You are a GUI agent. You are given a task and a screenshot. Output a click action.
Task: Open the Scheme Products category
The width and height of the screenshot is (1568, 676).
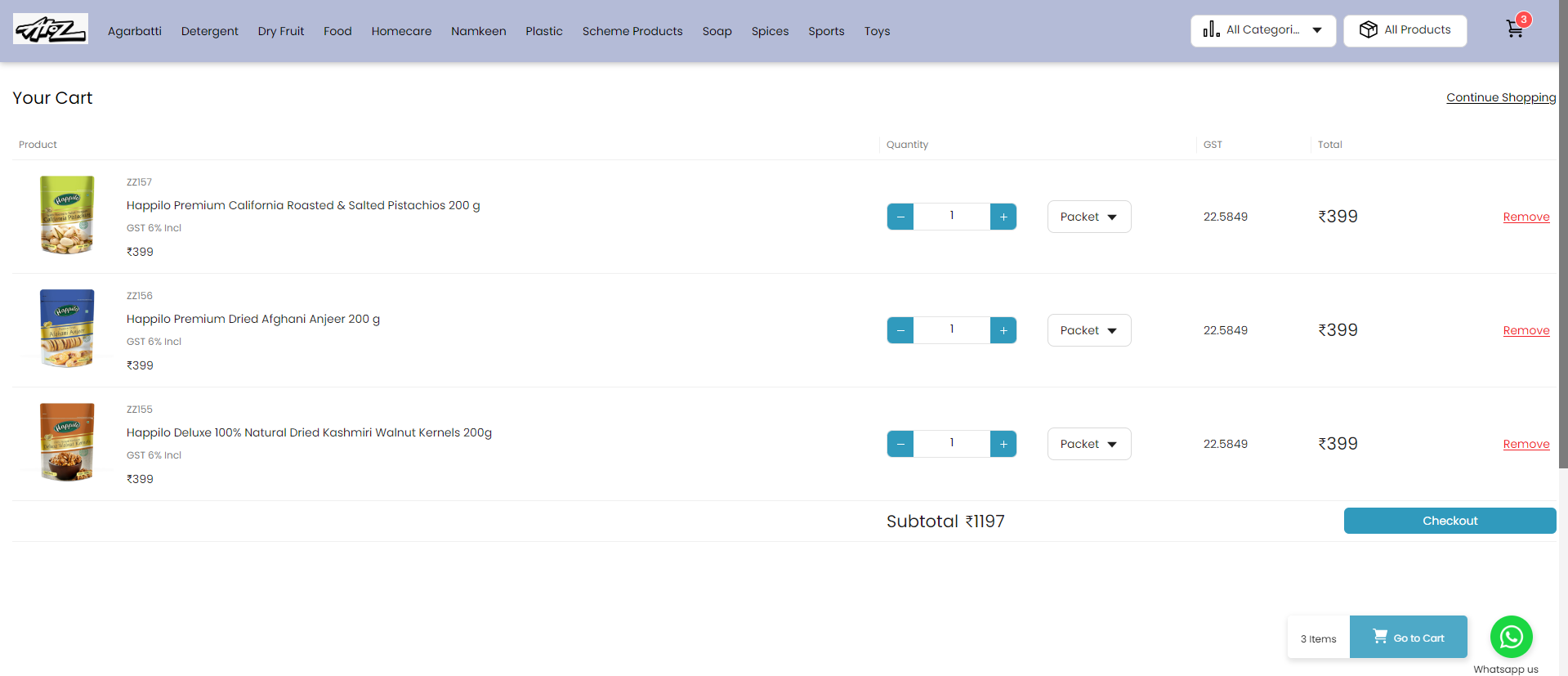(632, 31)
